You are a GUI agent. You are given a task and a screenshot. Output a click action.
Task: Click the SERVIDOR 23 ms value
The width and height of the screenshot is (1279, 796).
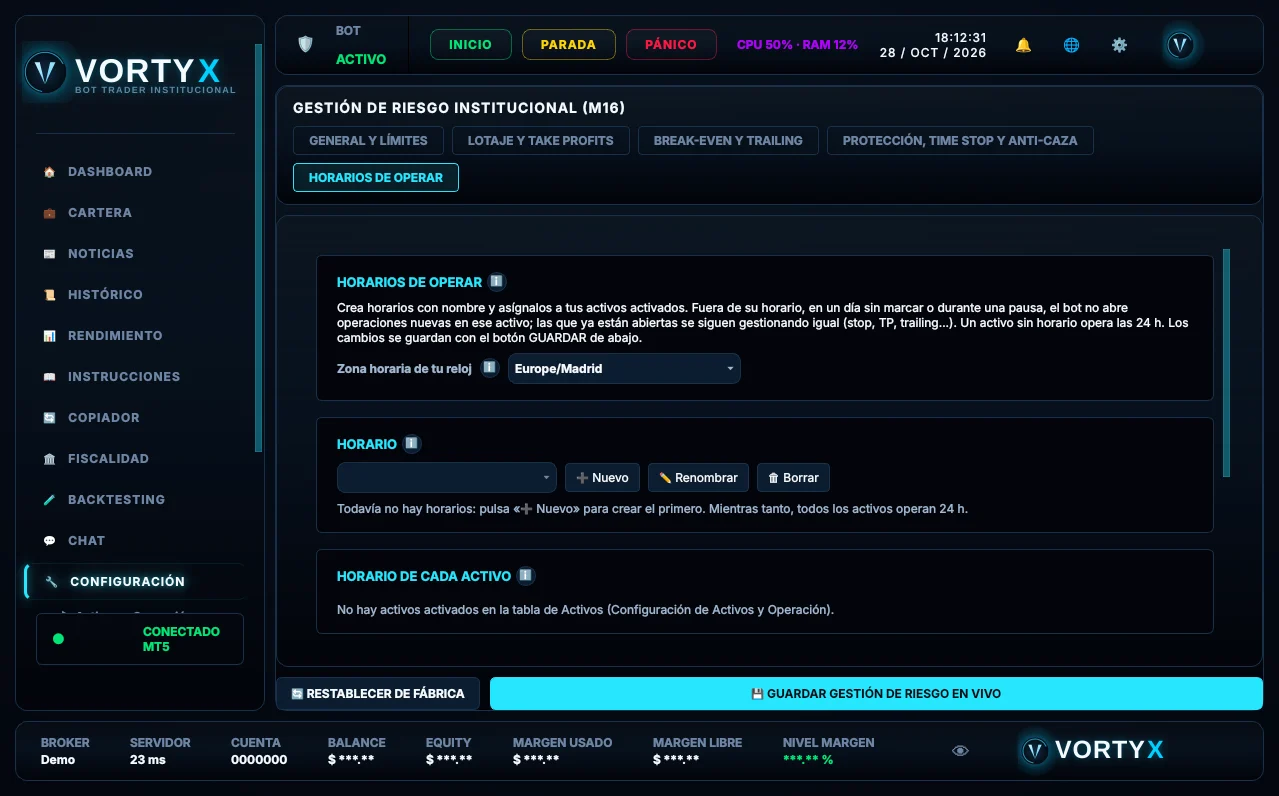tap(148, 760)
